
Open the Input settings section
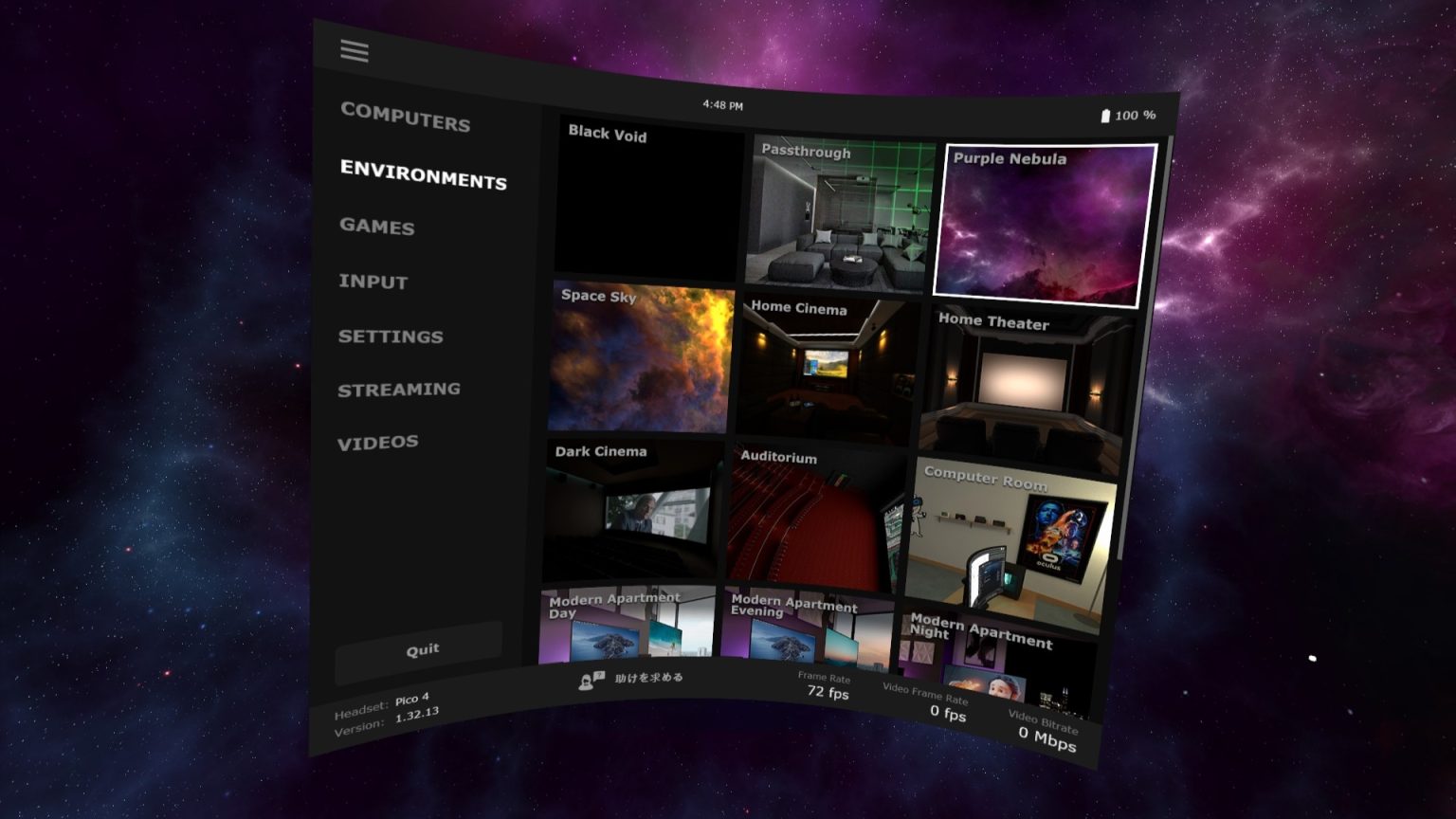[373, 282]
